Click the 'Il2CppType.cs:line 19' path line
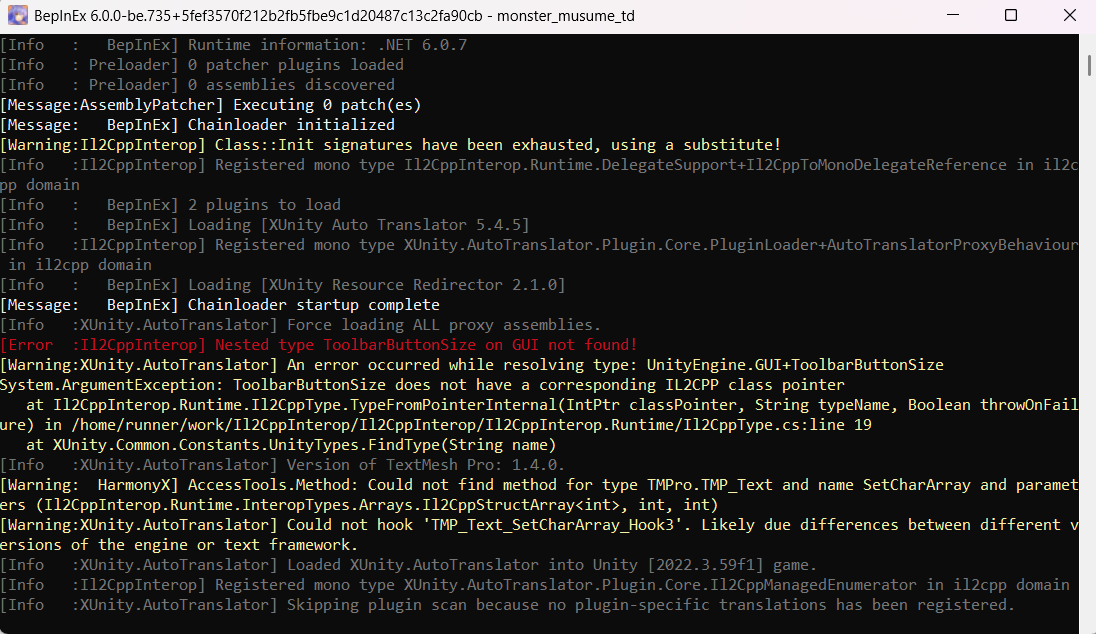Screen dimensions: 1096x634 pyautogui.click(x=435, y=425)
